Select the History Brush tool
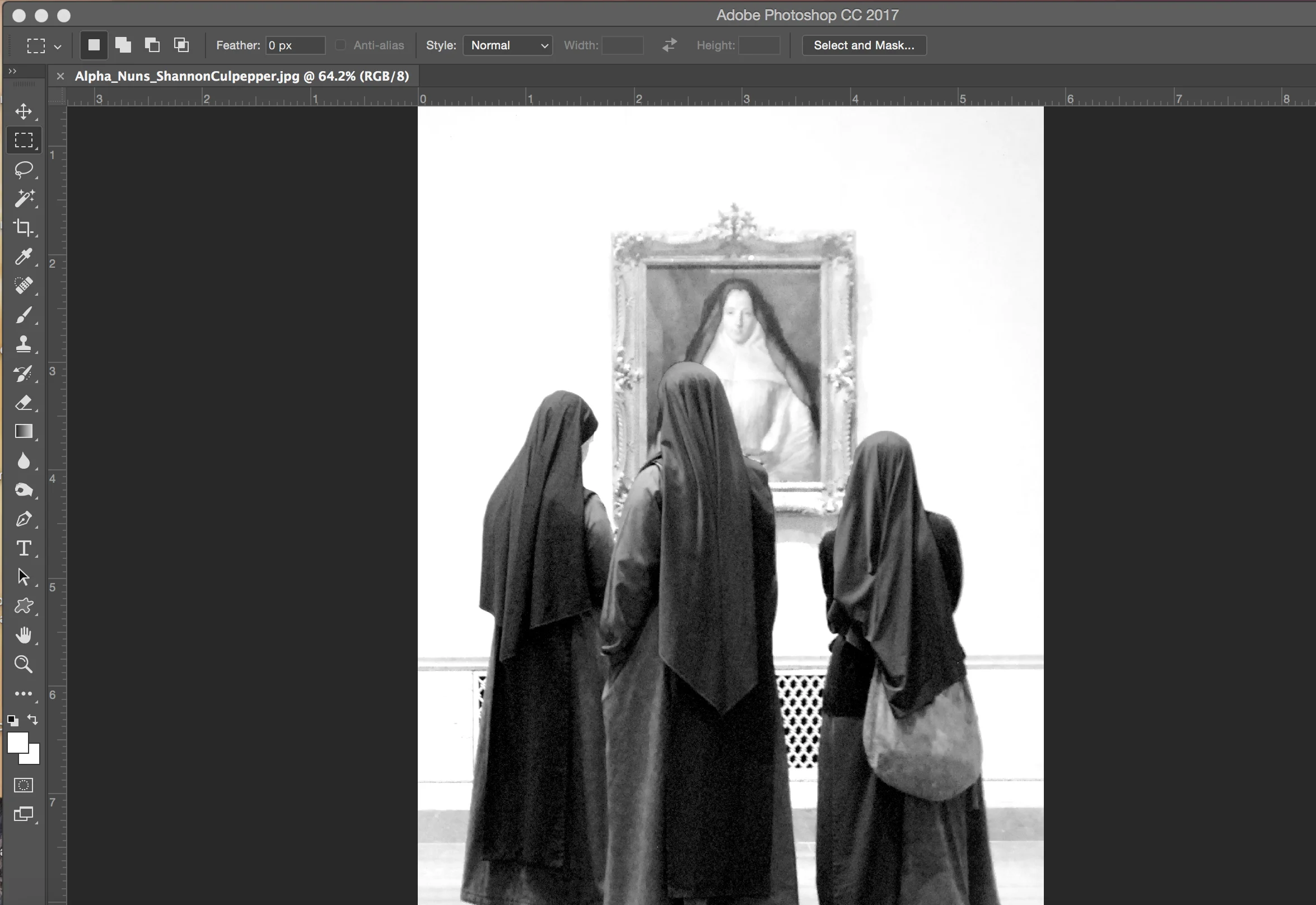The image size is (1316, 905). click(x=24, y=373)
